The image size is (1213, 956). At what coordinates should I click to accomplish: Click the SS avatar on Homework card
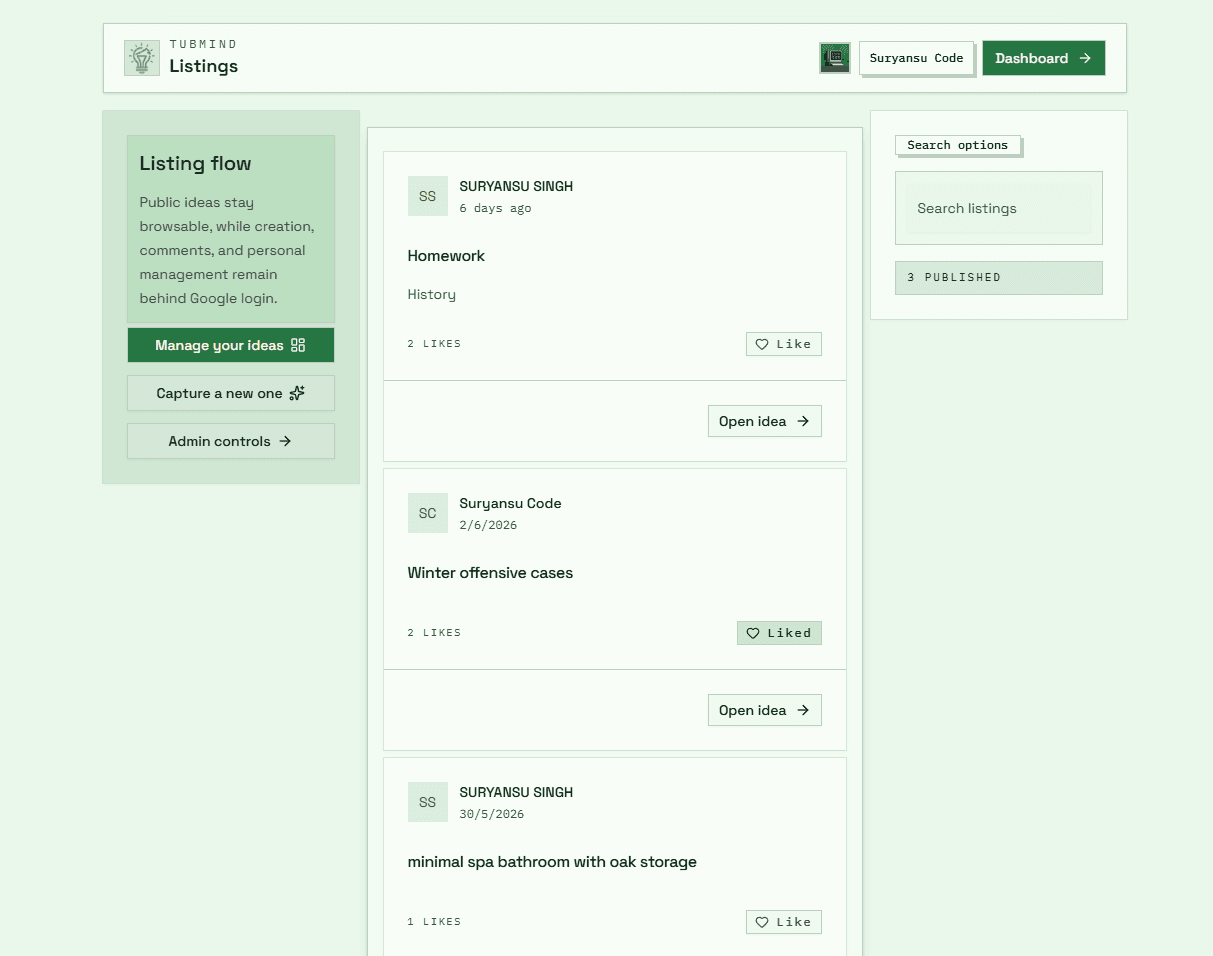pyautogui.click(x=428, y=196)
